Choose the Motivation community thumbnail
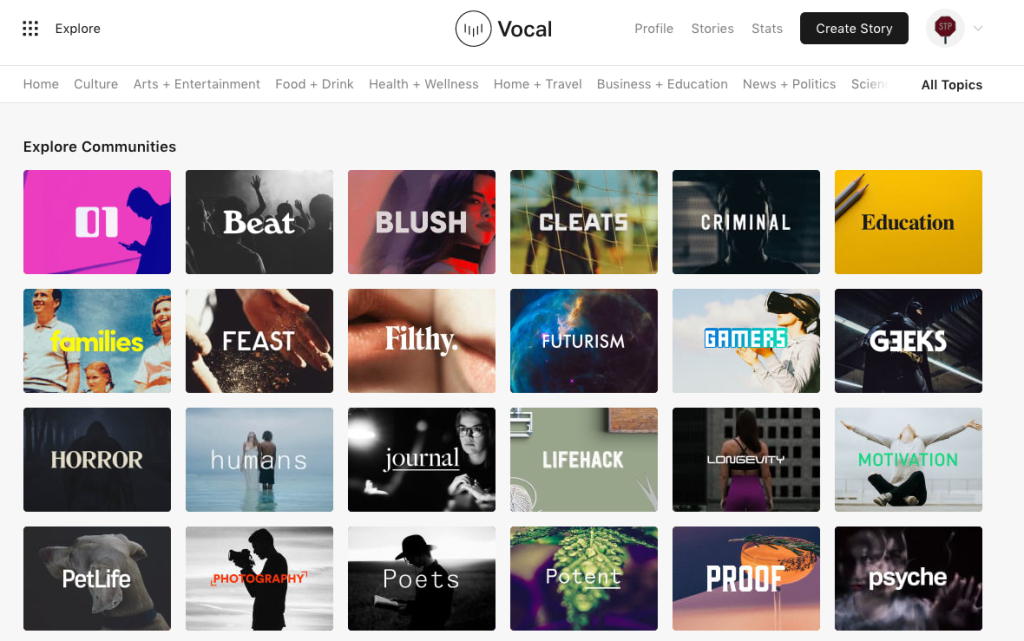Image resolution: width=1024 pixels, height=641 pixels. 908,460
